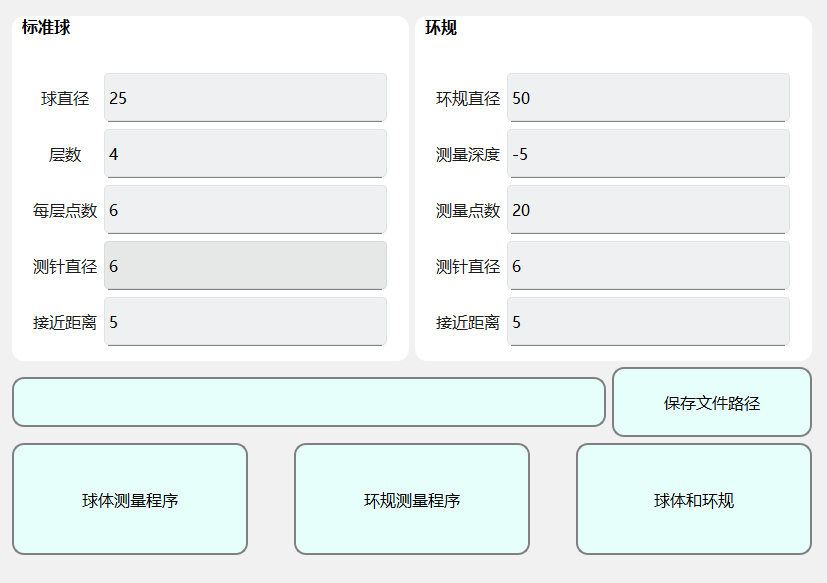Image resolution: width=827 pixels, height=583 pixels.
Task: Click the 球直径 input field
Action: point(245,98)
